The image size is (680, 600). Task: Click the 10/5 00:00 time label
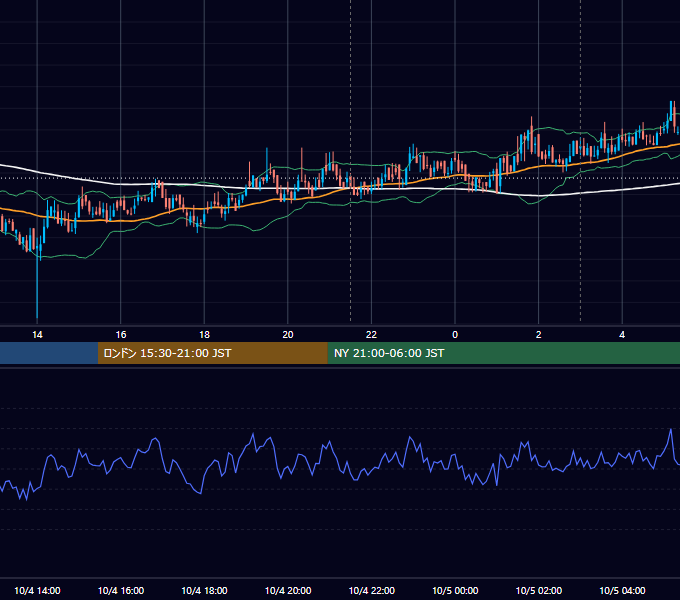(x=455, y=590)
